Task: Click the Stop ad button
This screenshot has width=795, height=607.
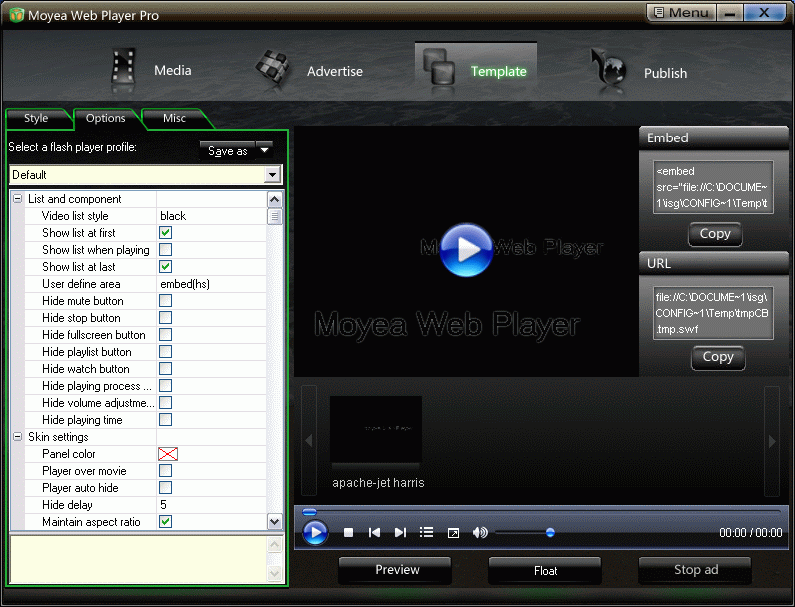Action: point(696,570)
